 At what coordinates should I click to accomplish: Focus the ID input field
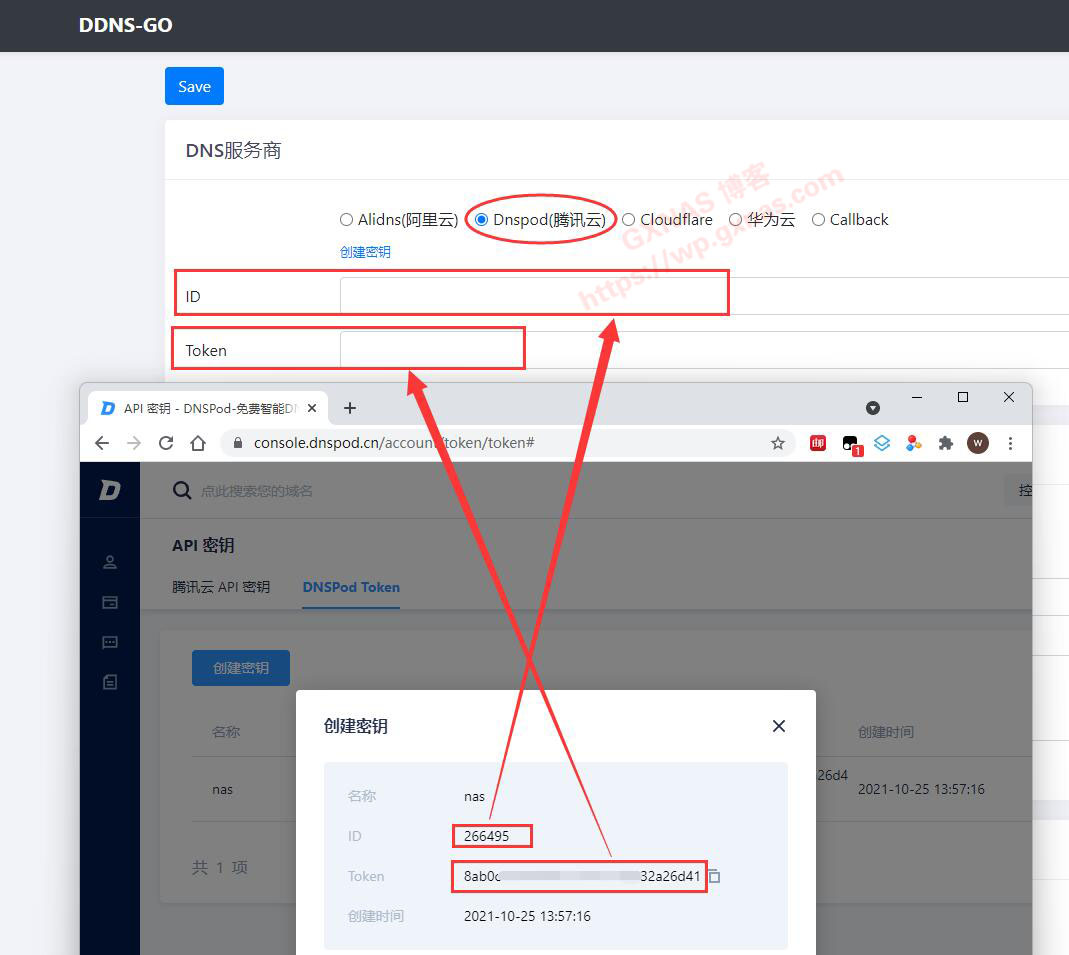704,296
